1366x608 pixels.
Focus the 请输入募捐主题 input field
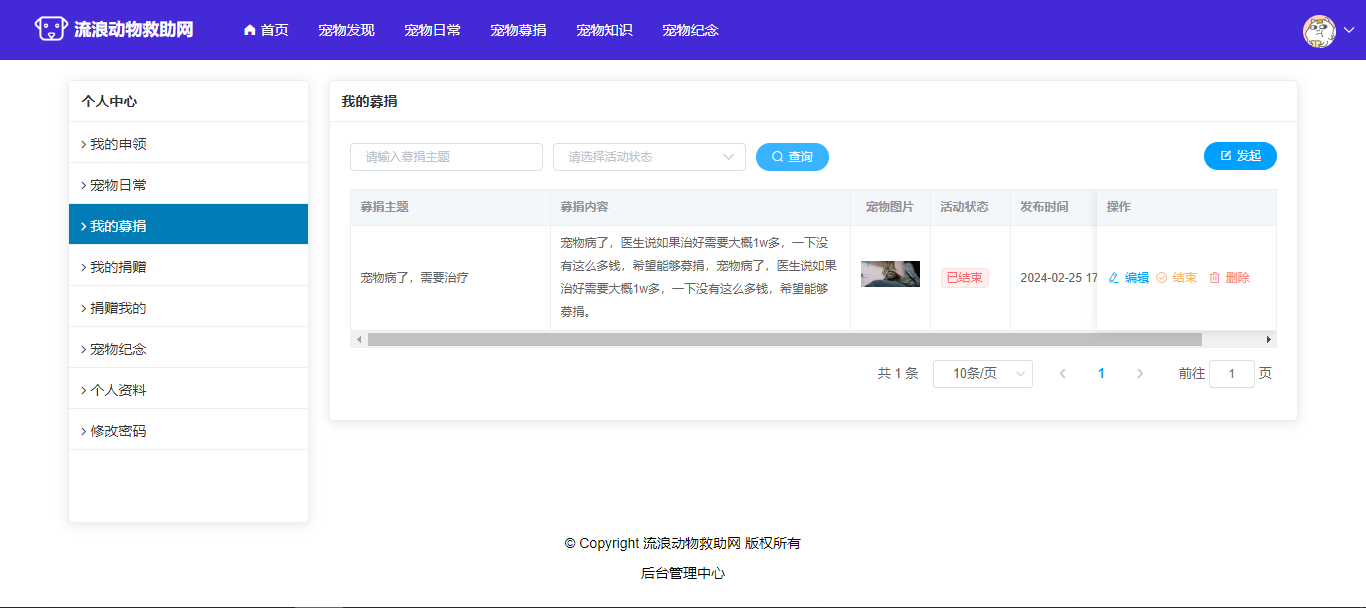click(446, 157)
